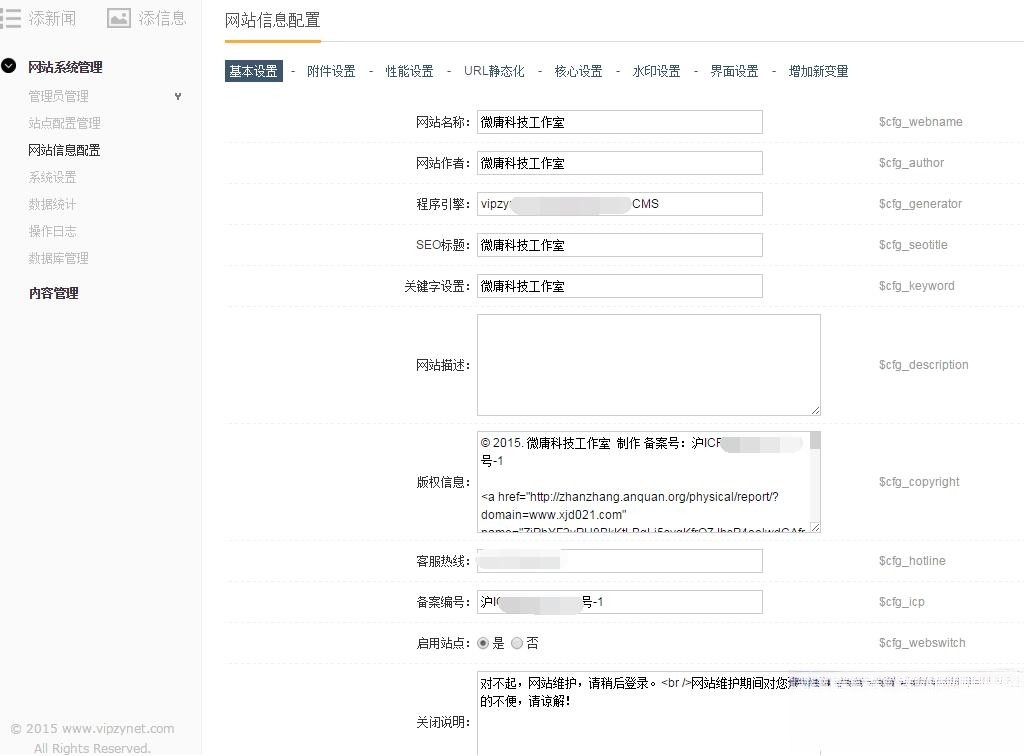Expand the 管理员管理 submenu chevron
The height and width of the screenshot is (756, 1024).
178,96
